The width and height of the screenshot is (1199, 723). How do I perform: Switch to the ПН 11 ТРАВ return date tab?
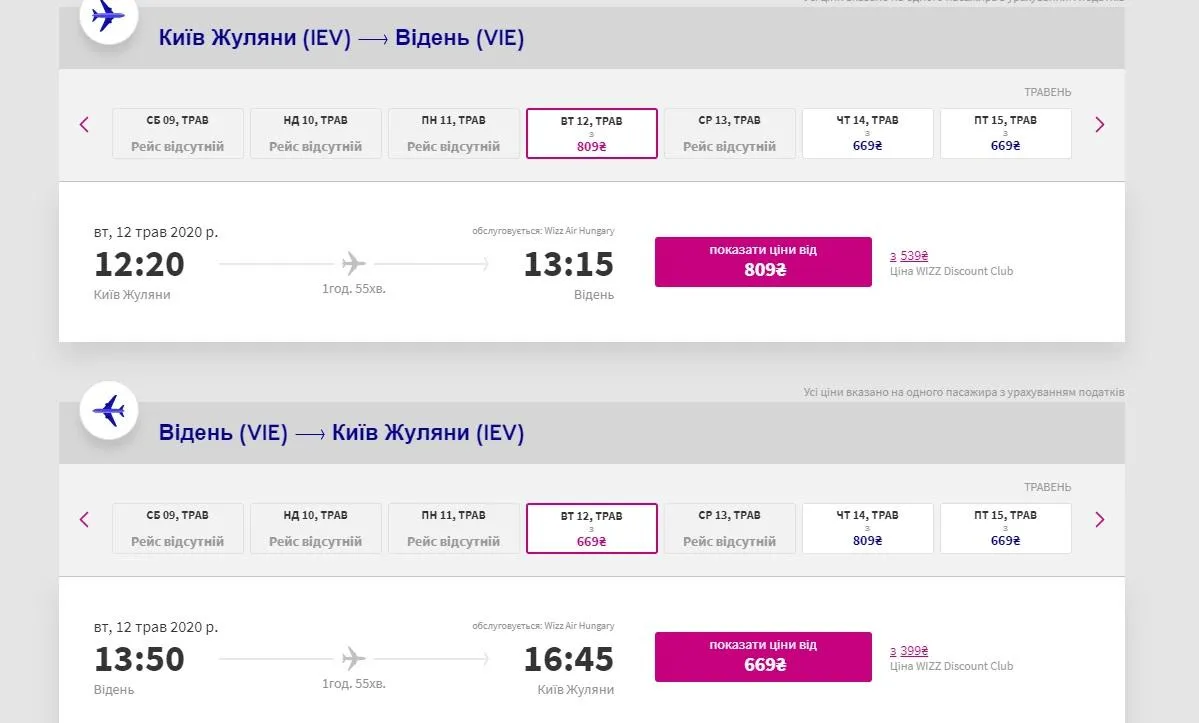point(453,528)
